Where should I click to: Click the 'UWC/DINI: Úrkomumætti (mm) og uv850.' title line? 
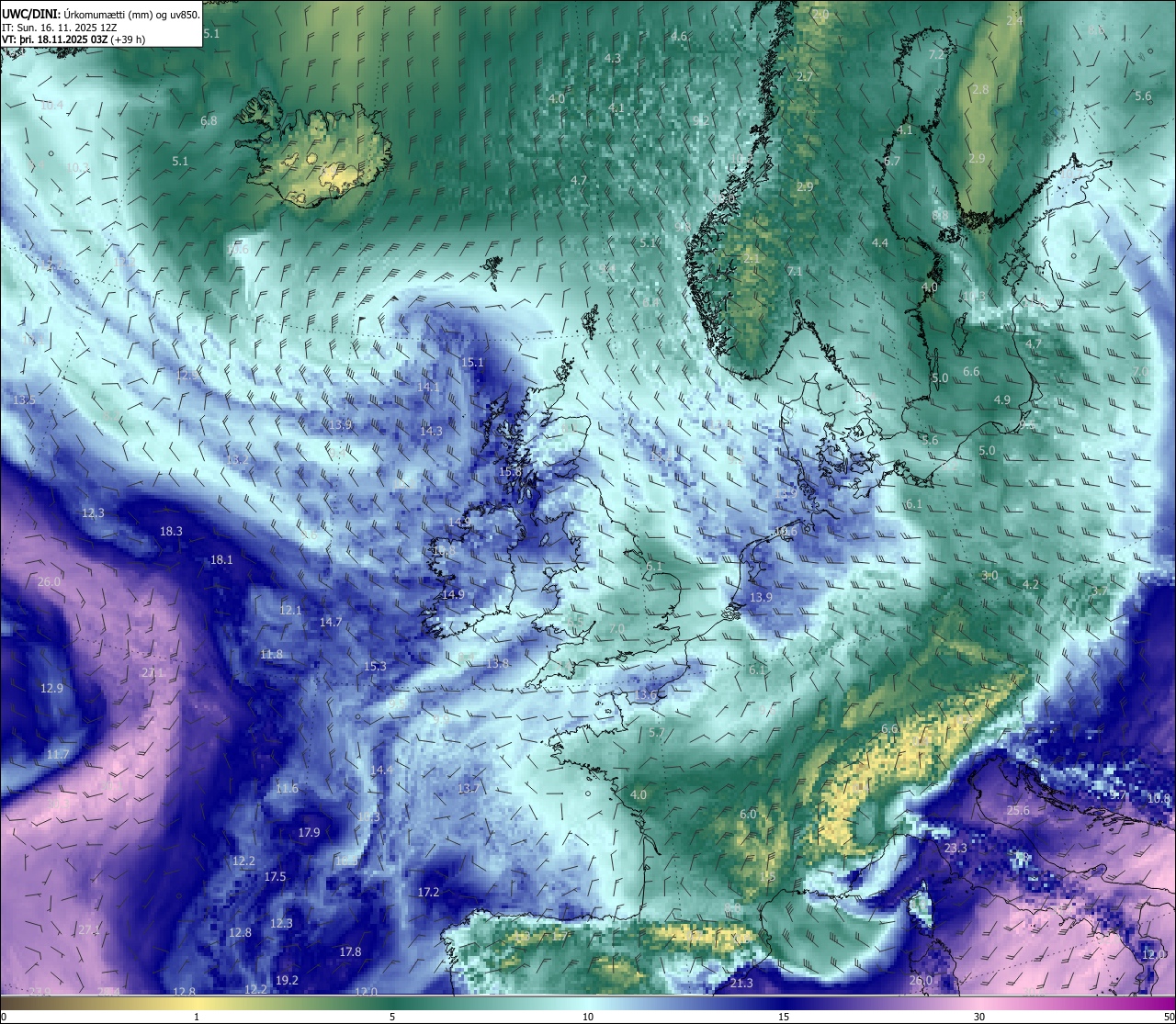tap(101, 14)
